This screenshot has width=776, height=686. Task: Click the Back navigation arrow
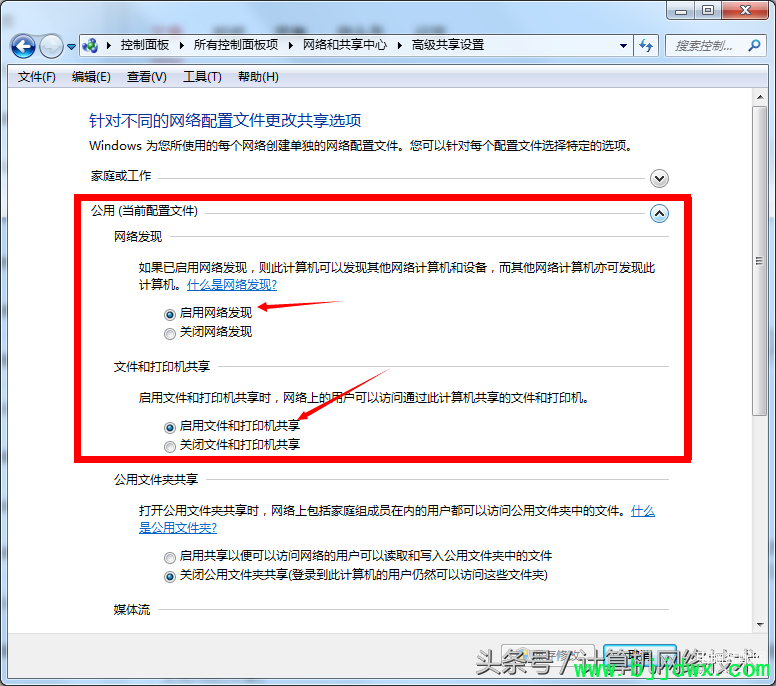pos(23,47)
